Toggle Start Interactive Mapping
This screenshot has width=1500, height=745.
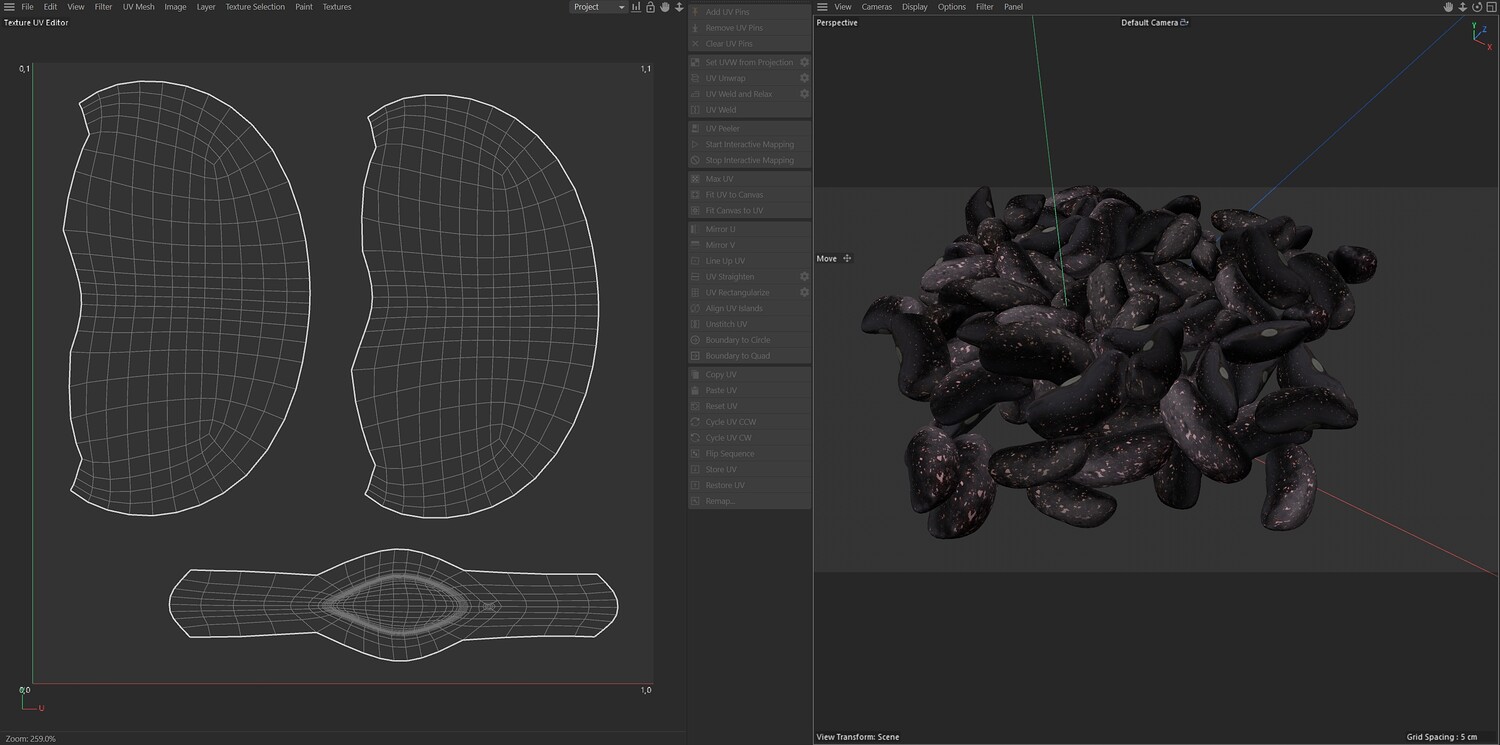pyautogui.click(x=749, y=144)
